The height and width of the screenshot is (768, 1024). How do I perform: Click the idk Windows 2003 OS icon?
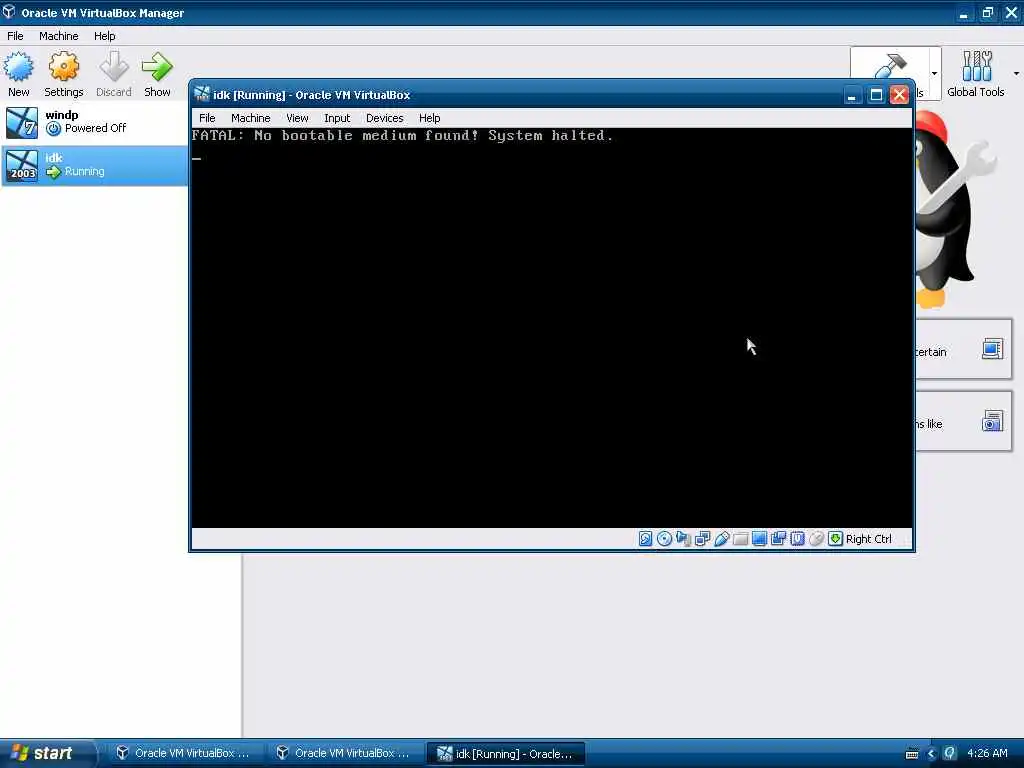pos(22,165)
